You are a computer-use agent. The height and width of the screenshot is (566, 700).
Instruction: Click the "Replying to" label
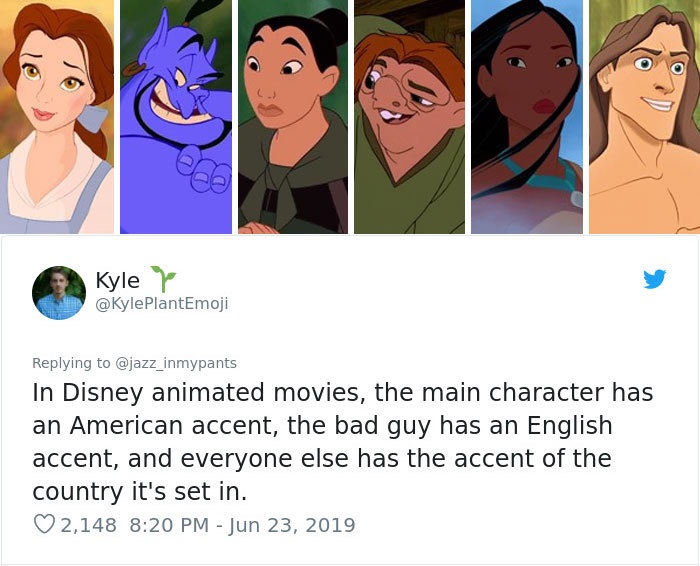click(71, 363)
